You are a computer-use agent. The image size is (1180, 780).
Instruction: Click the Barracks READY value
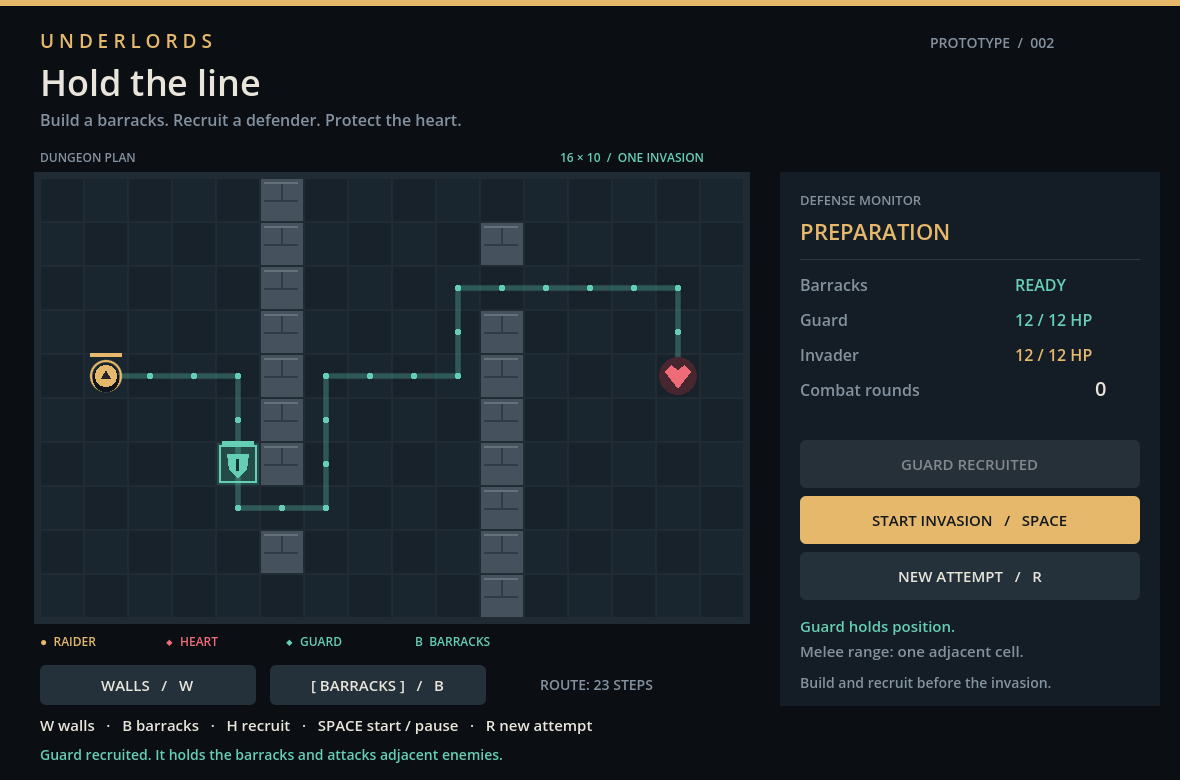tap(1040, 285)
